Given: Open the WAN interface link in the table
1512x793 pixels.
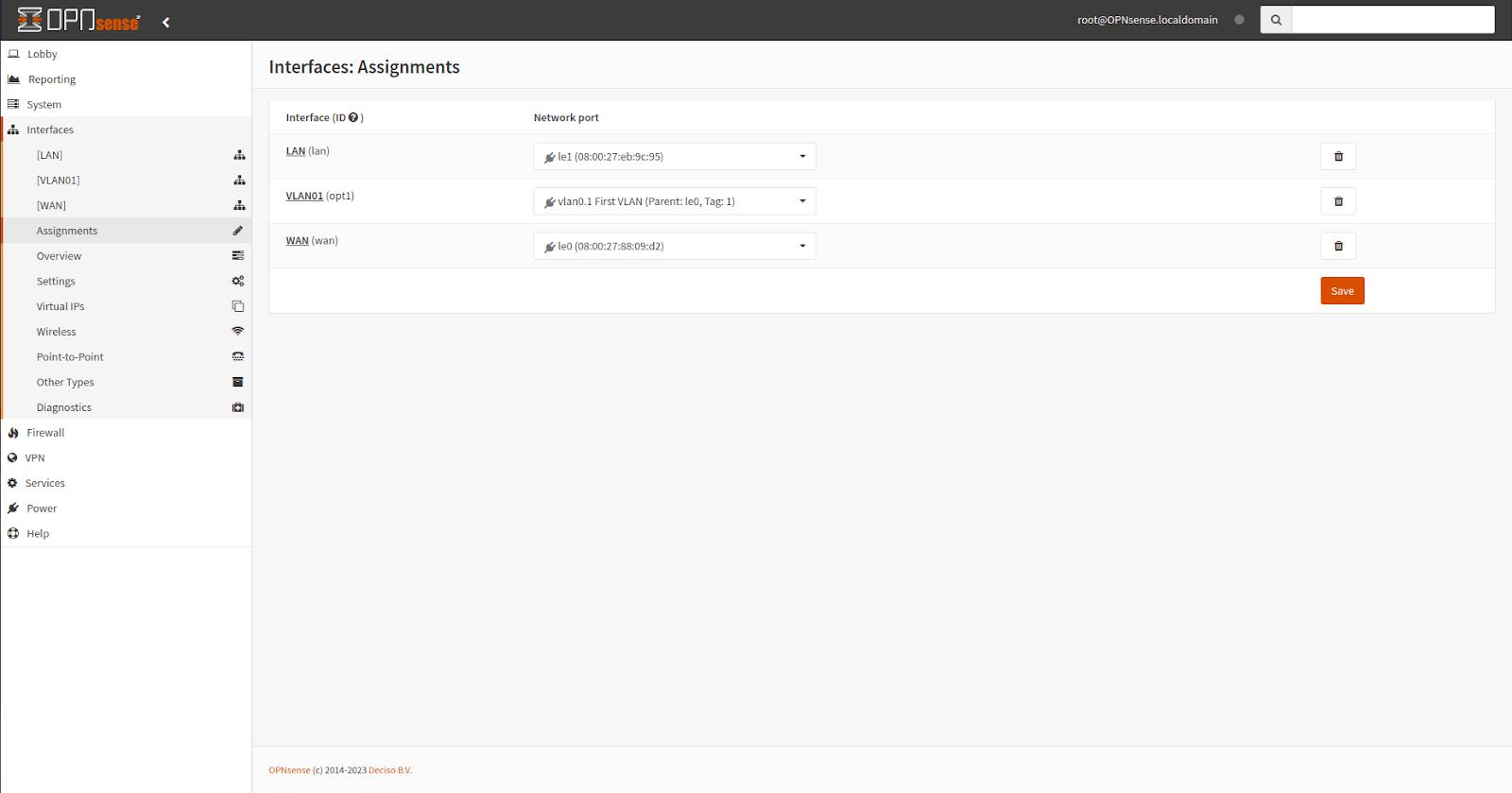Looking at the screenshot, I should tap(298, 241).
